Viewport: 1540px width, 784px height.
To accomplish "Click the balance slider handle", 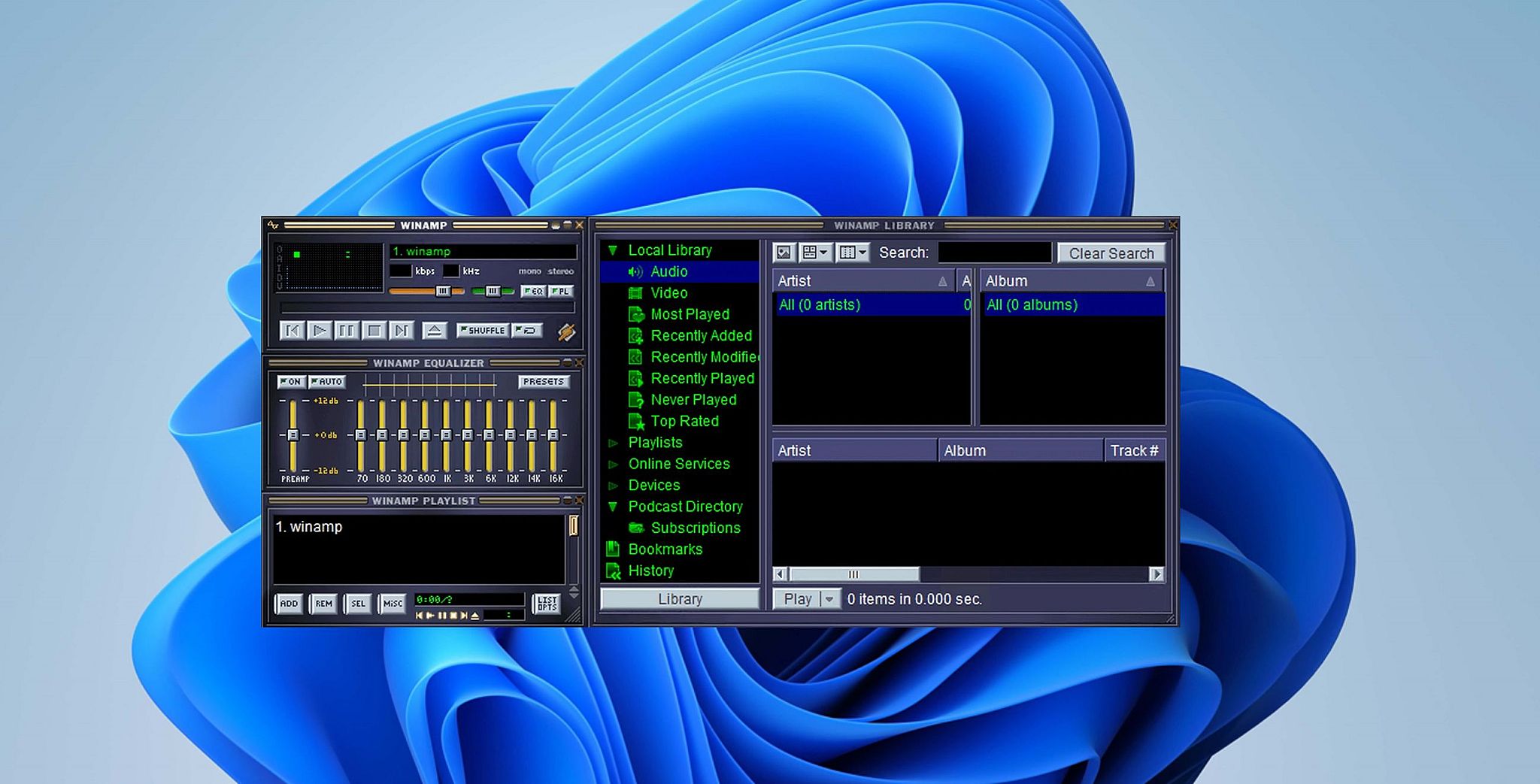I will tap(493, 291).
